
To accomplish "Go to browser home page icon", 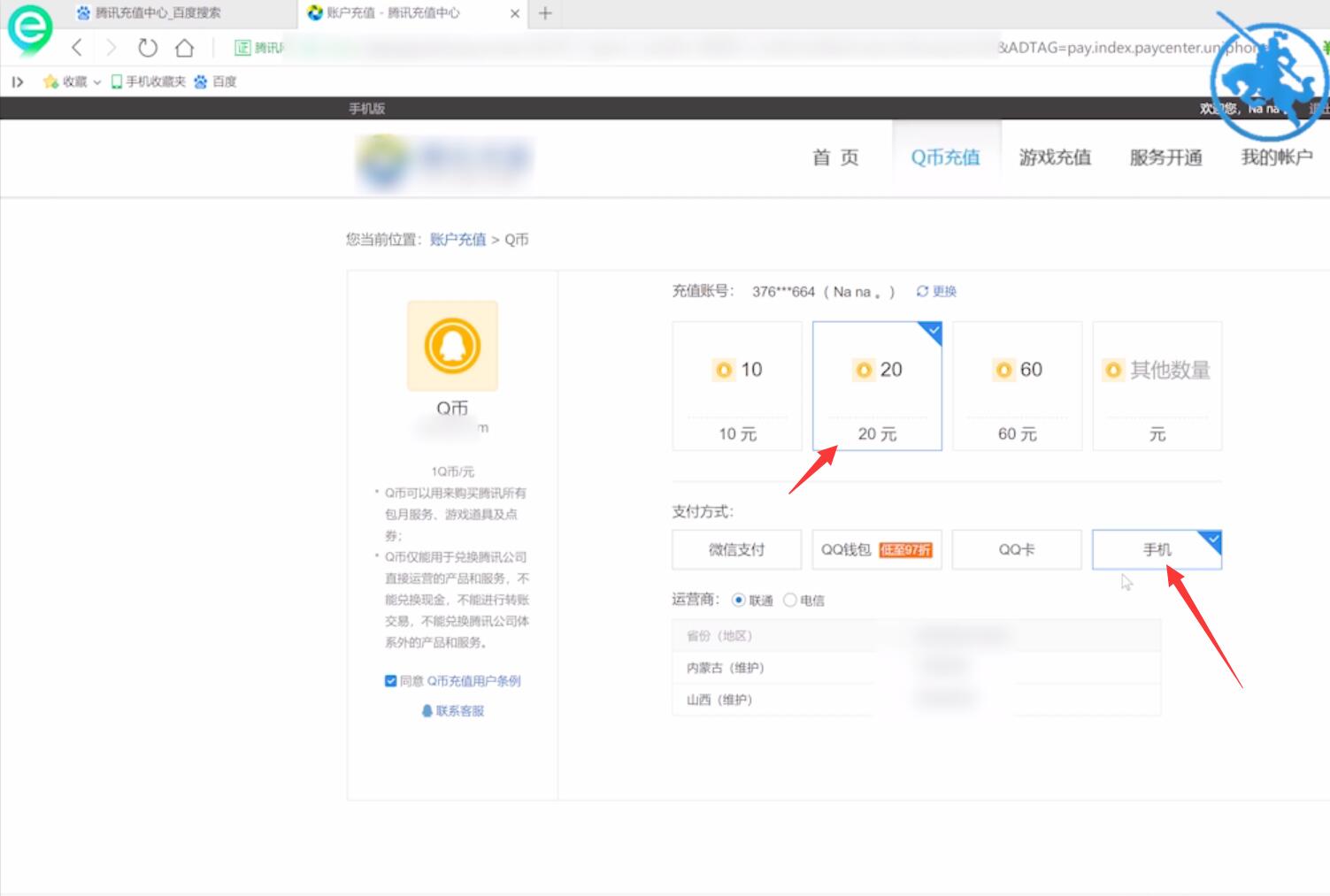I will tap(184, 48).
